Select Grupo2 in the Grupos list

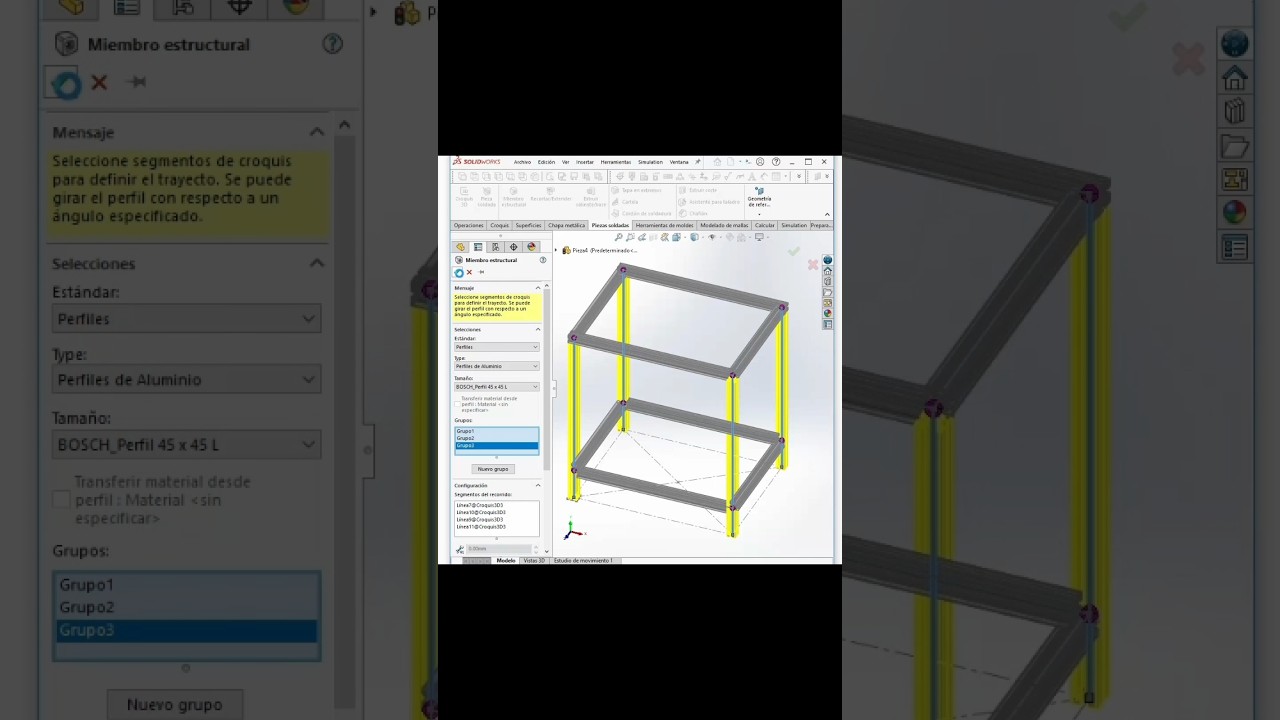497,438
